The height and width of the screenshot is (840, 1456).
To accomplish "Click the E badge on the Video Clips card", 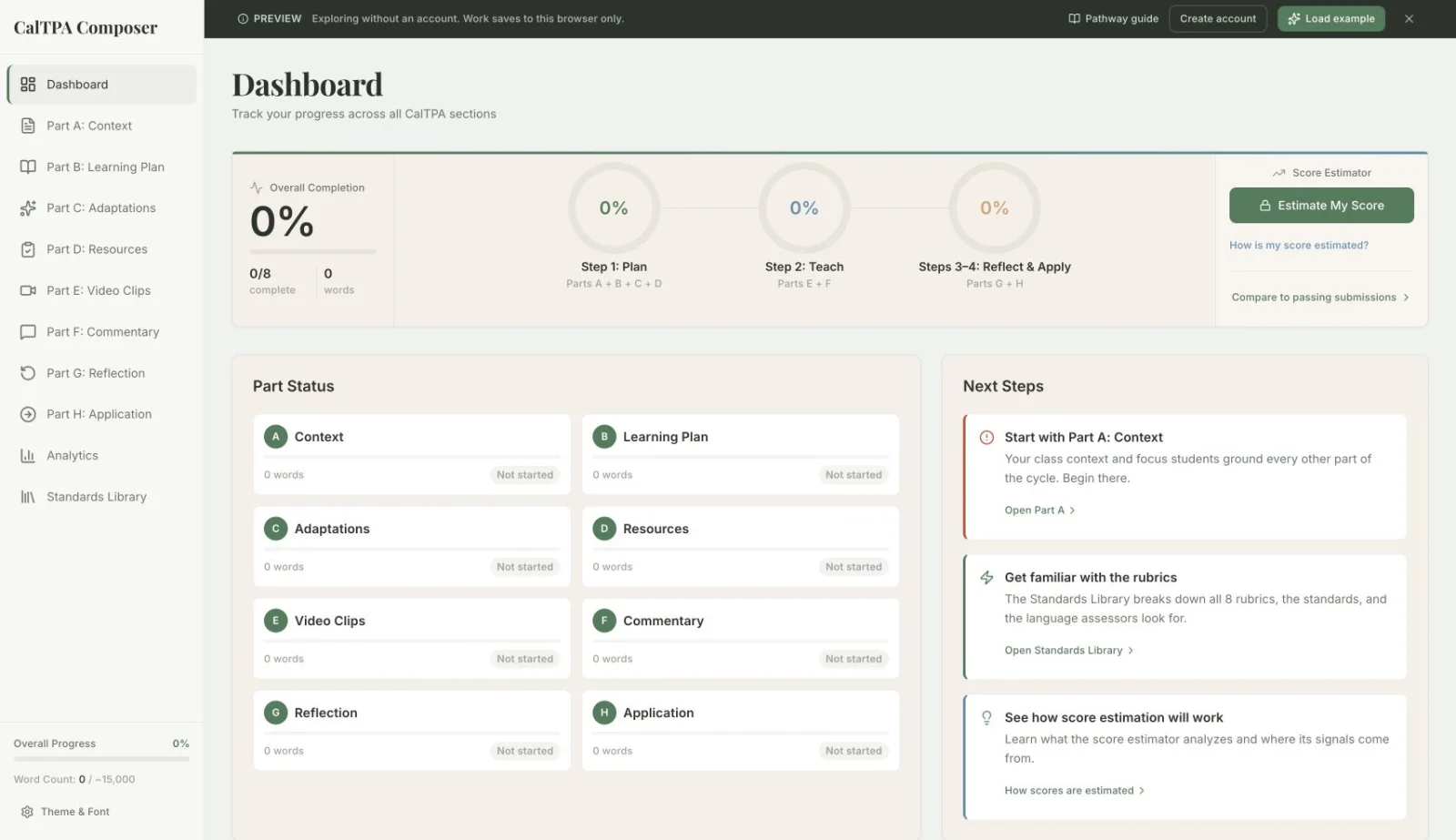I will 276,621.
